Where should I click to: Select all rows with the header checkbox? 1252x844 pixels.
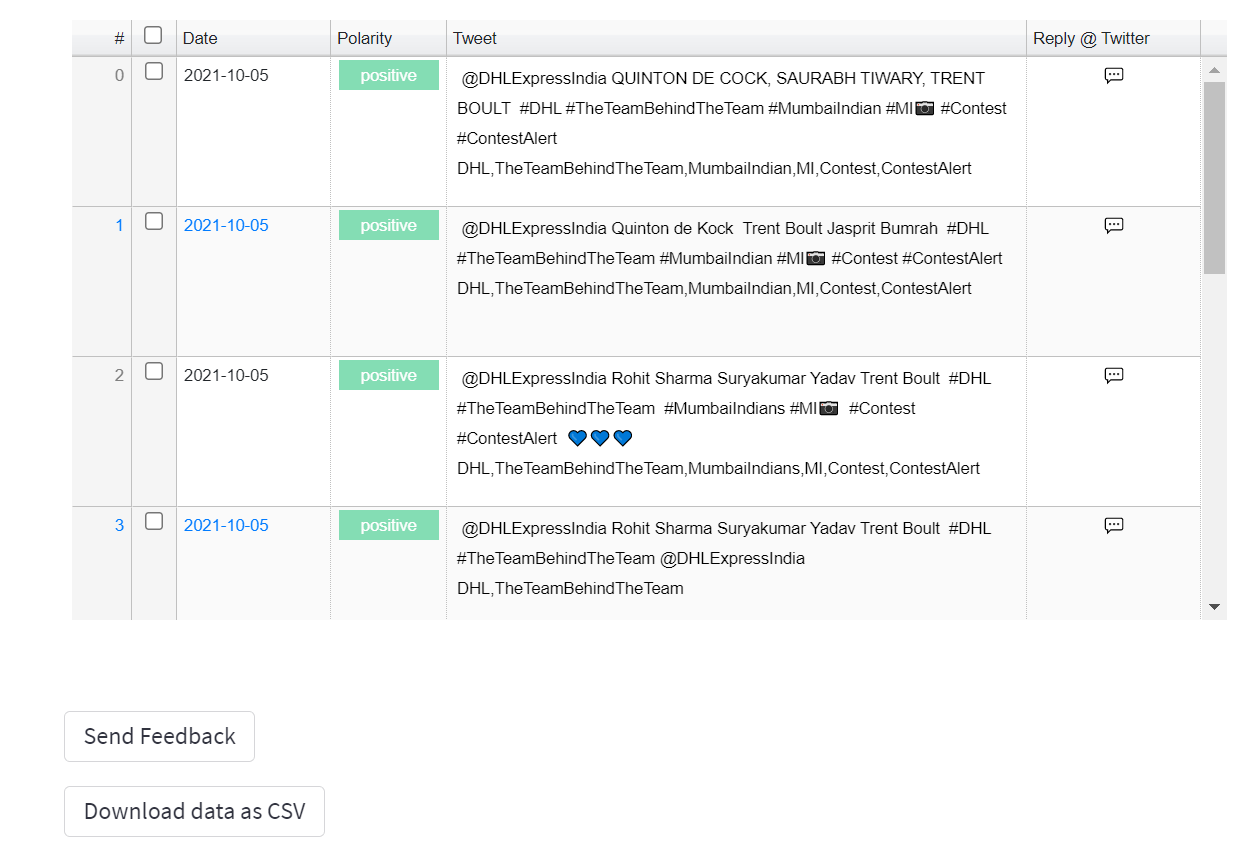coord(153,34)
